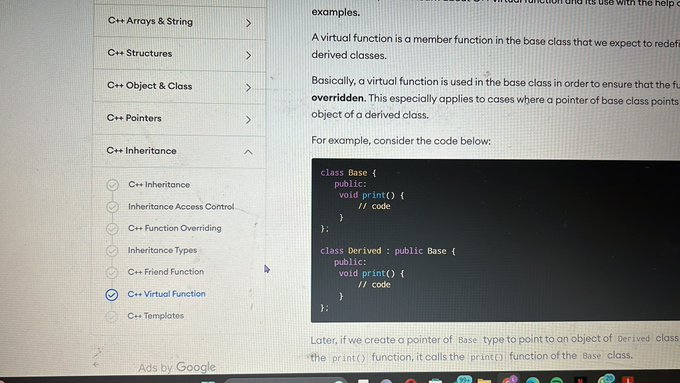
Task: Expand the C++ Object & Class section
Action: coord(179,86)
